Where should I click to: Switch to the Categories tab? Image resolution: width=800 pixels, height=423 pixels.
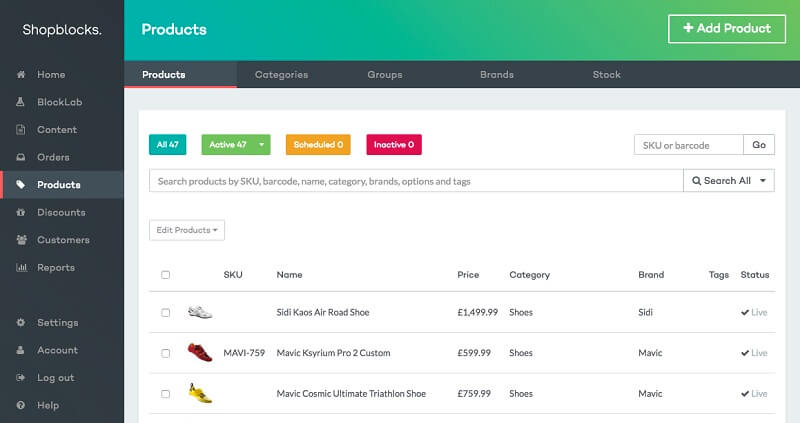[281, 74]
